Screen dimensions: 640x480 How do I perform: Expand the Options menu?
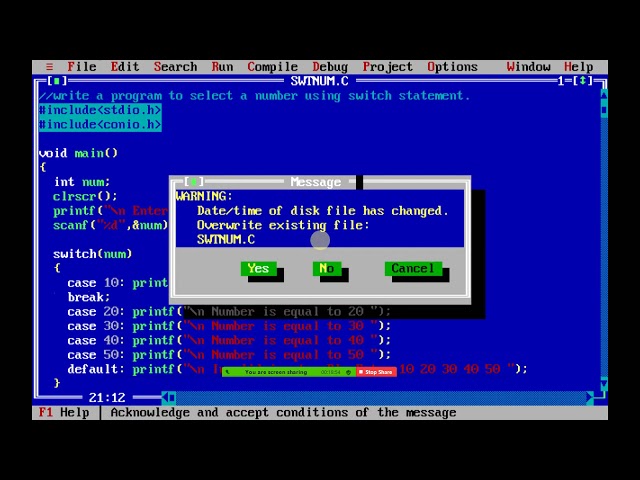pyautogui.click(x=452, y=67)
